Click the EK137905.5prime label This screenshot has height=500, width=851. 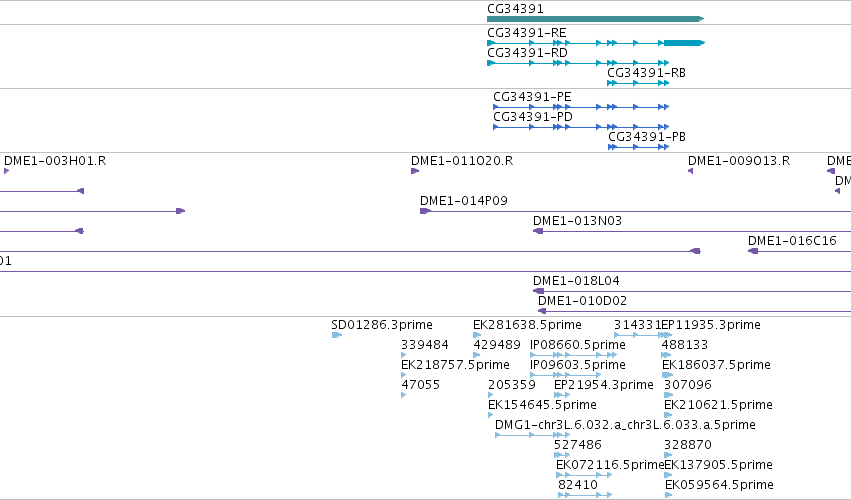(x=719, y=465)
